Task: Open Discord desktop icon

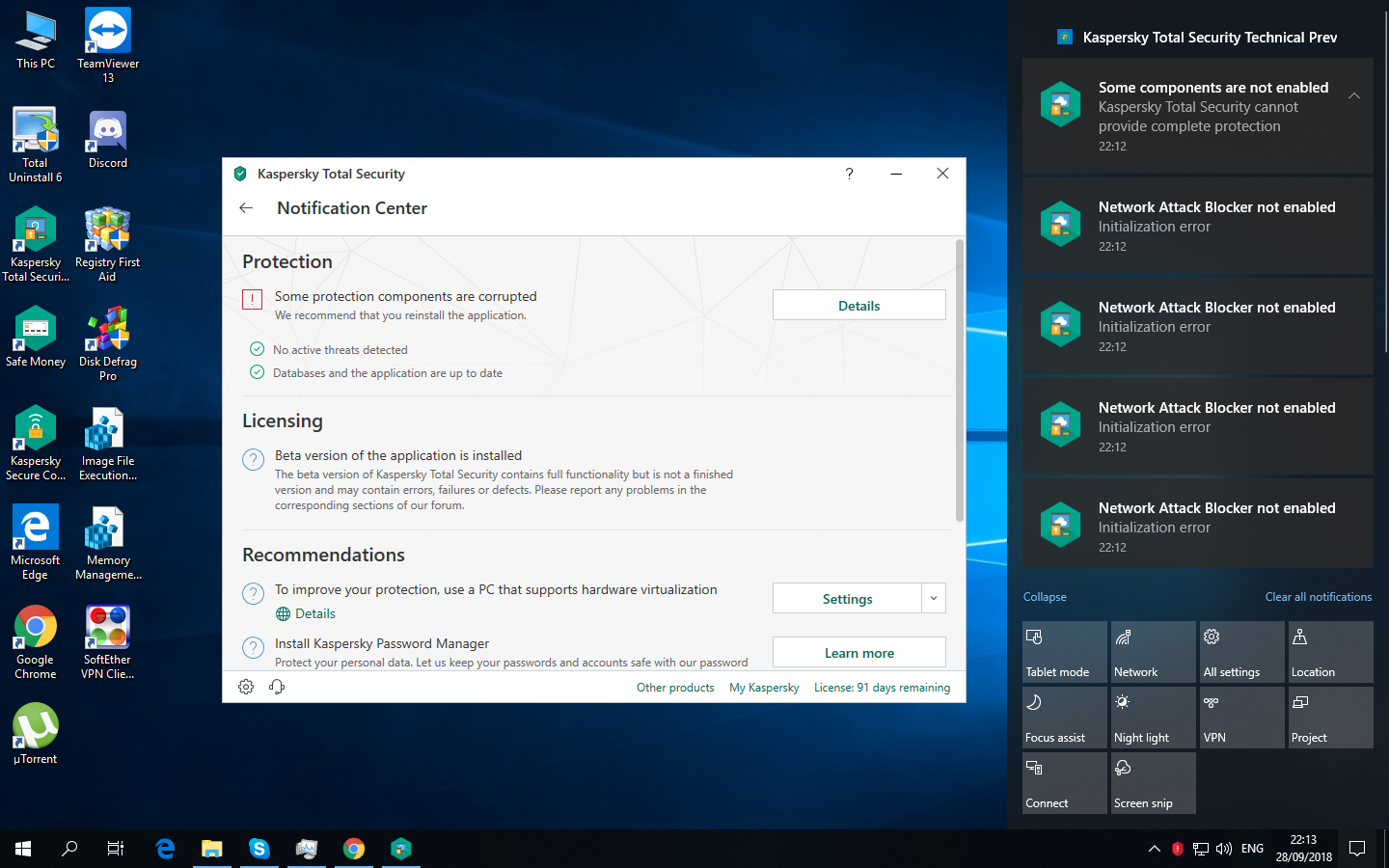Action: 108,139
